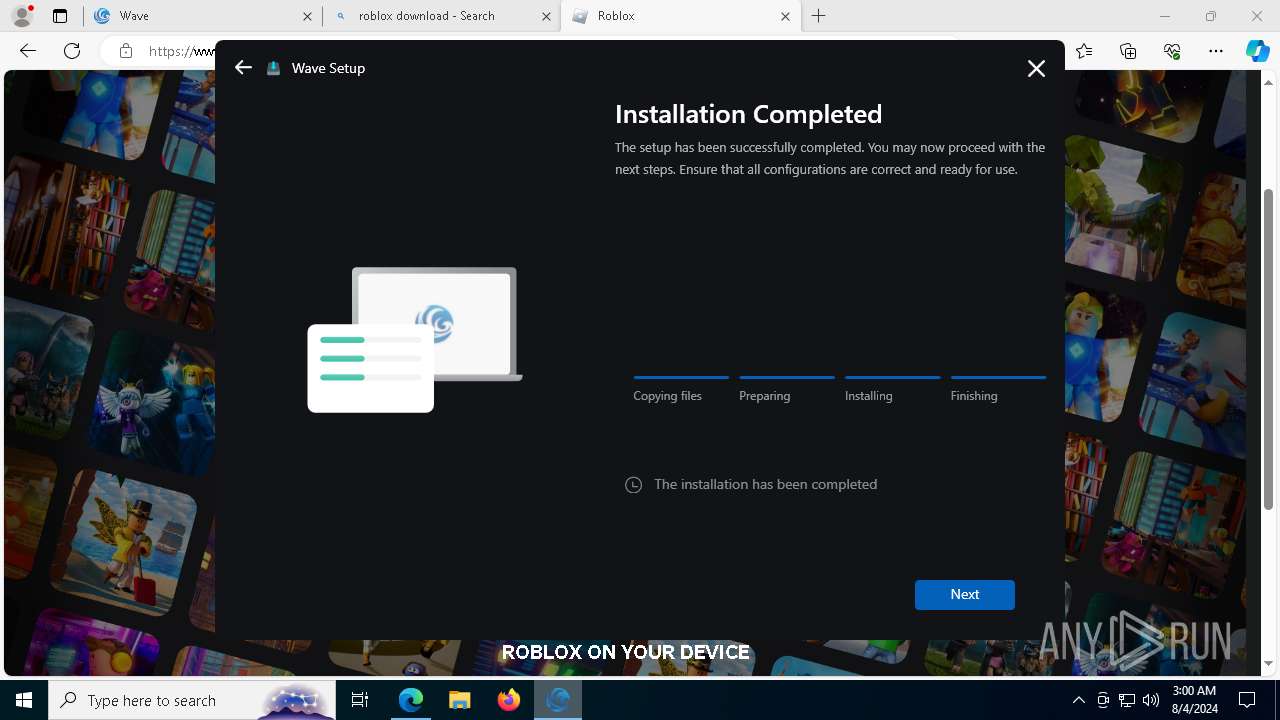The image size is (1280, 720).
Task: Open the Copilot sidebar
Action: (1257, 51)
